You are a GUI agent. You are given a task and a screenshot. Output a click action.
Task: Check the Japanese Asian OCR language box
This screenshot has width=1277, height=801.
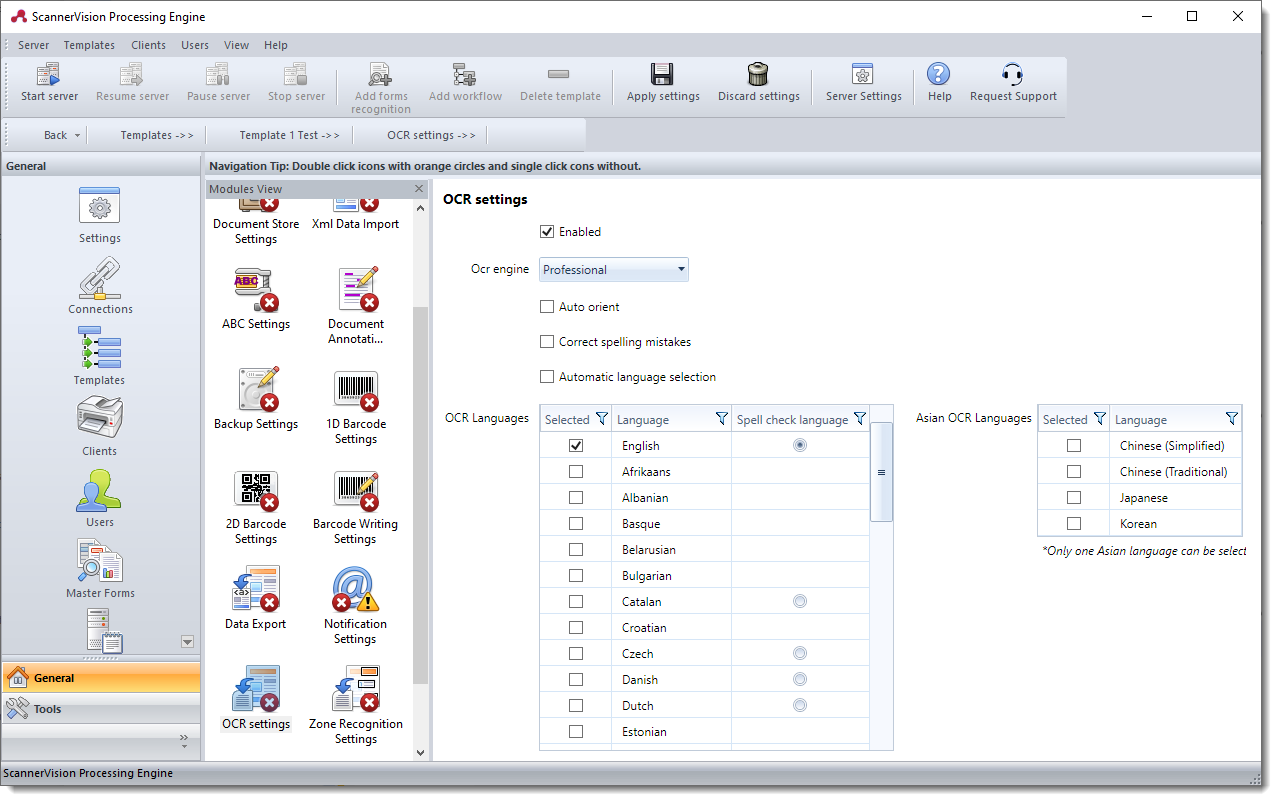coord(1074,498)
